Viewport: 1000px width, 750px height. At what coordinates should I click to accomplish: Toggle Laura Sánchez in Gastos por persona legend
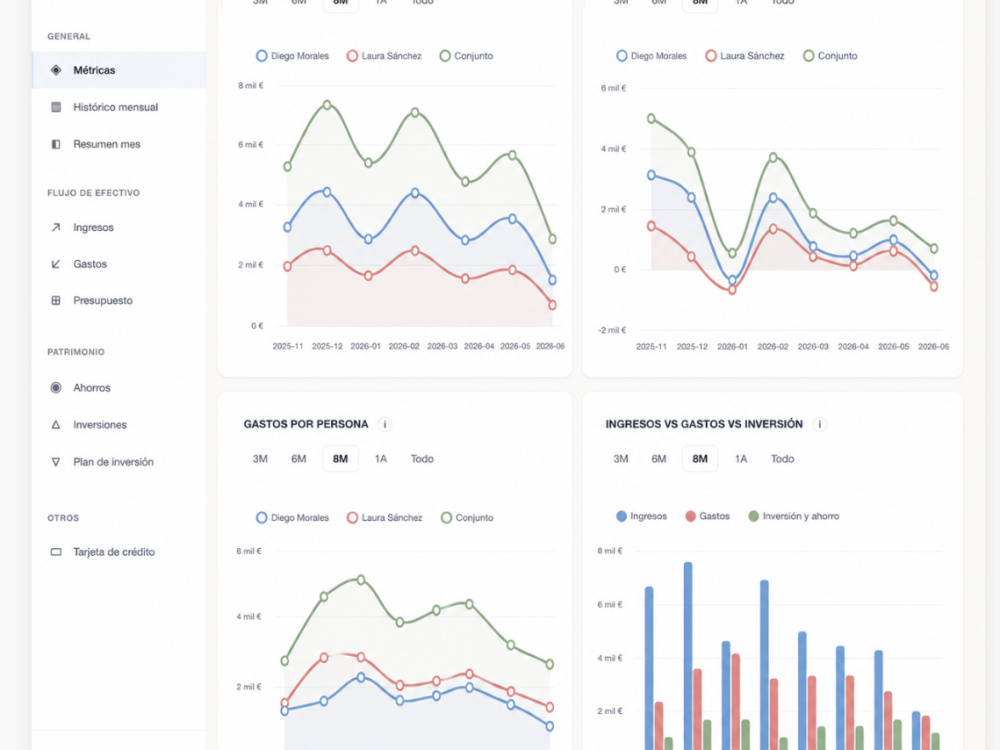click(x=385, y=518)
